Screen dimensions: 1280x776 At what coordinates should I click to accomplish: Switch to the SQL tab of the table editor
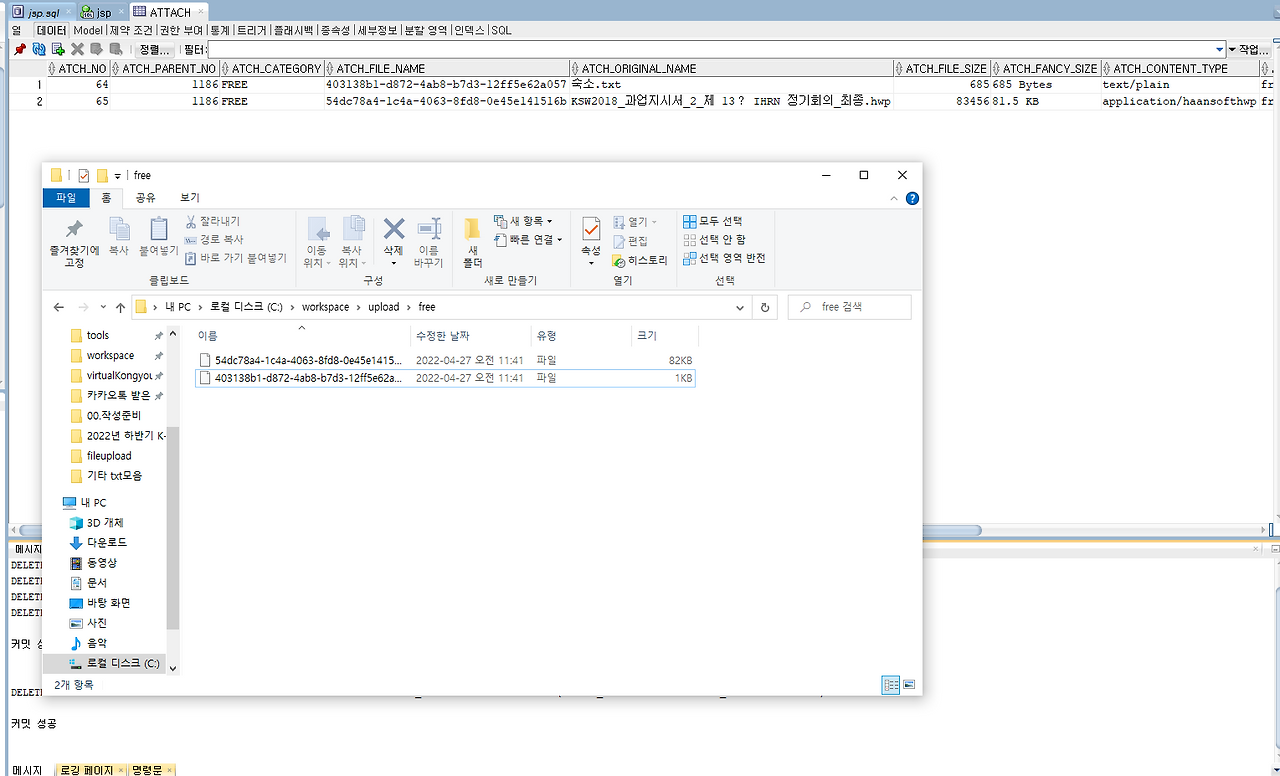(x=499, y=30)
